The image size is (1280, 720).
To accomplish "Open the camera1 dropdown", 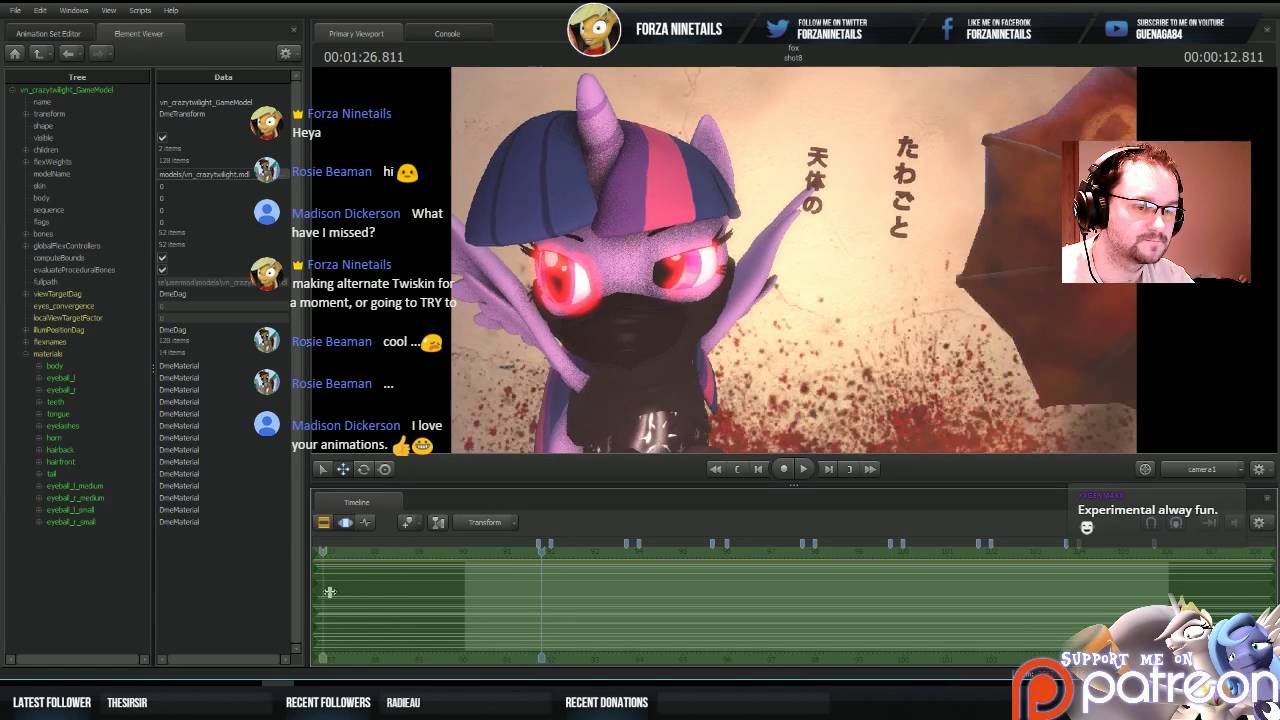I will (x=1204, y=469).
